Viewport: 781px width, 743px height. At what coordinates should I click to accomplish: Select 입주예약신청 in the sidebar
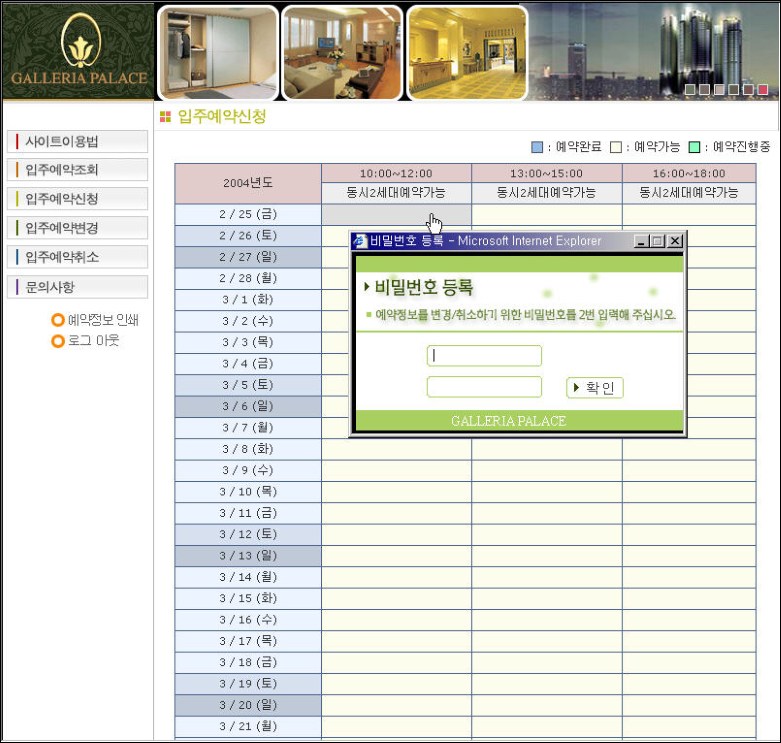click(x=77, y=199)
